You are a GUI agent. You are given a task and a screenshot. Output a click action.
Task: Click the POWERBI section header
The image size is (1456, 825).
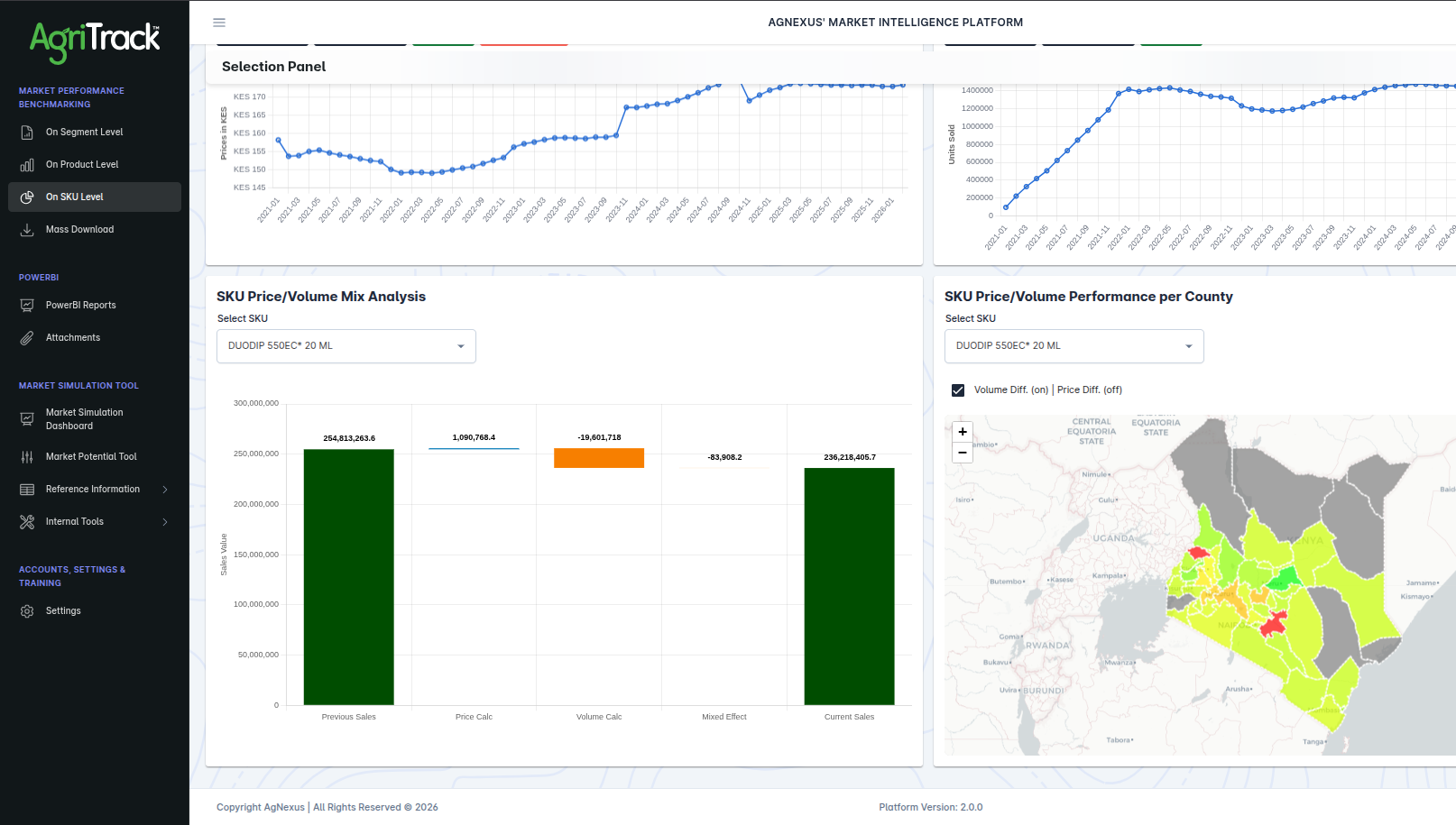point(39,278)
